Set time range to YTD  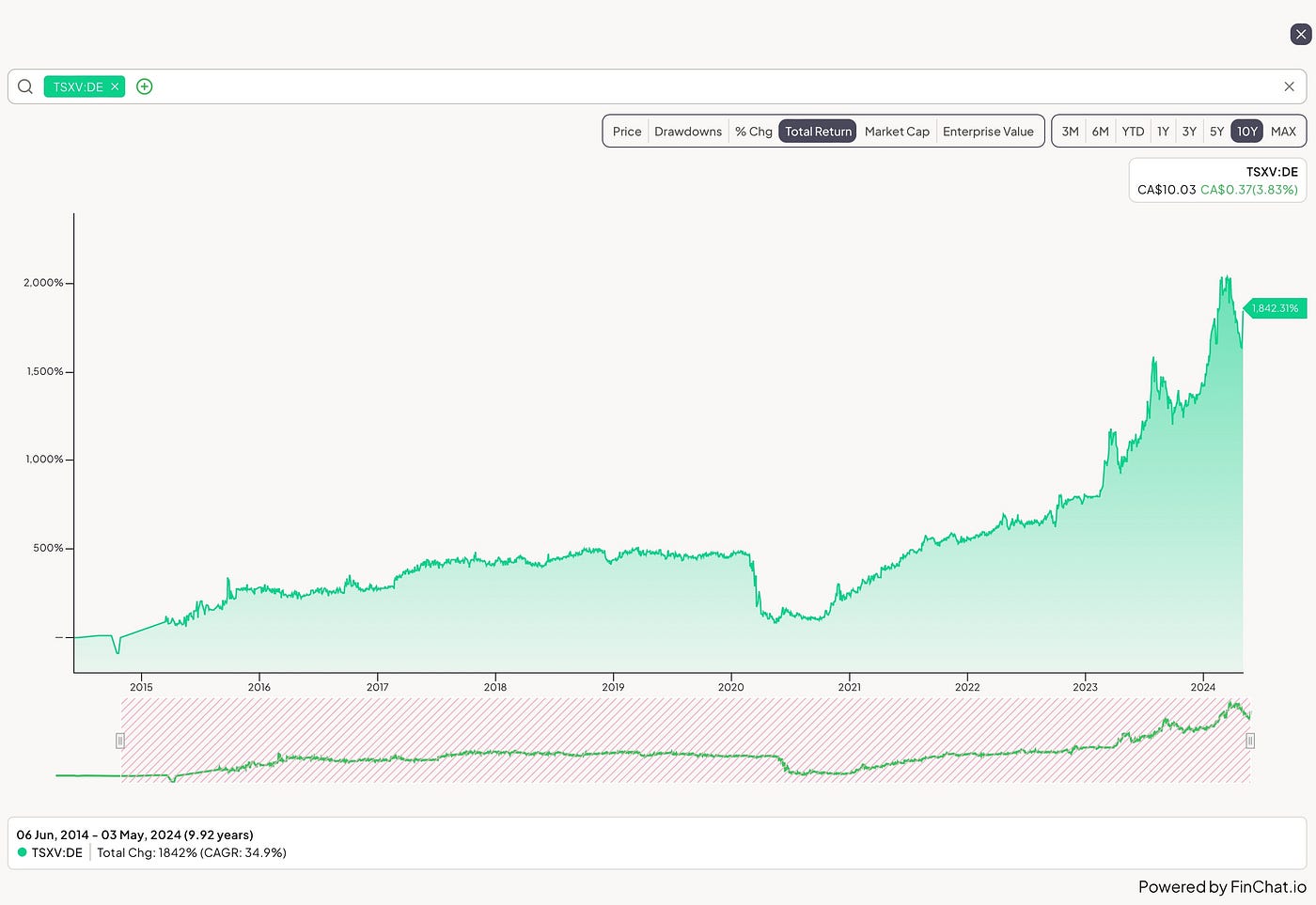1133,132
